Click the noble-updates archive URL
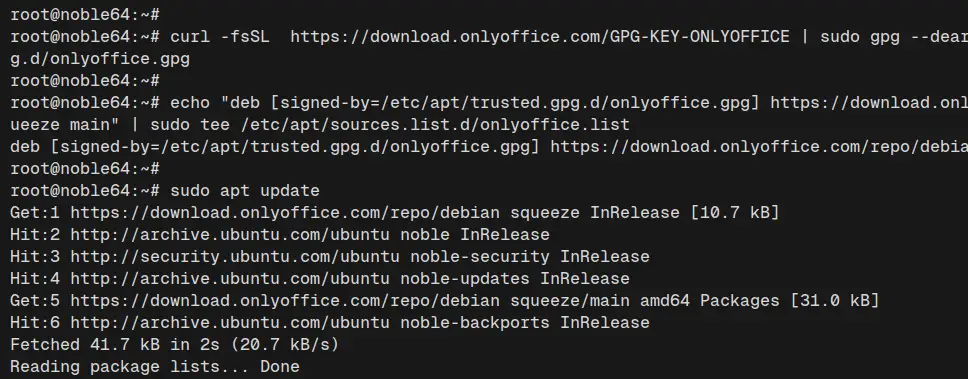The image size is (968, 379). (x=230, y=278)
